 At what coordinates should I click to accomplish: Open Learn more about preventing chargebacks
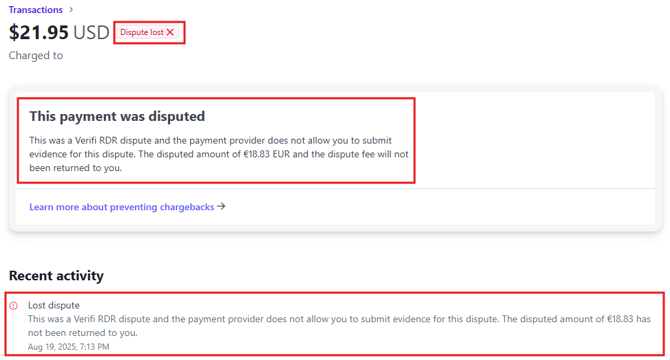point(121,207)
